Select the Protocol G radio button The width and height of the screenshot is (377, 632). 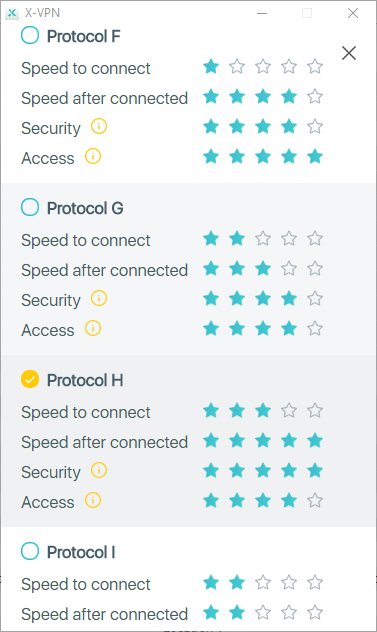[x=30, y=207]
